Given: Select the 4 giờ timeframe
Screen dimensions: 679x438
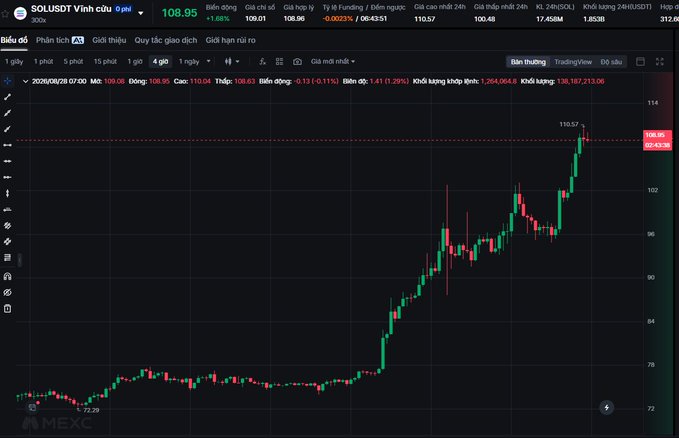Looking at the screenshot, I should (x=160, y=62).
